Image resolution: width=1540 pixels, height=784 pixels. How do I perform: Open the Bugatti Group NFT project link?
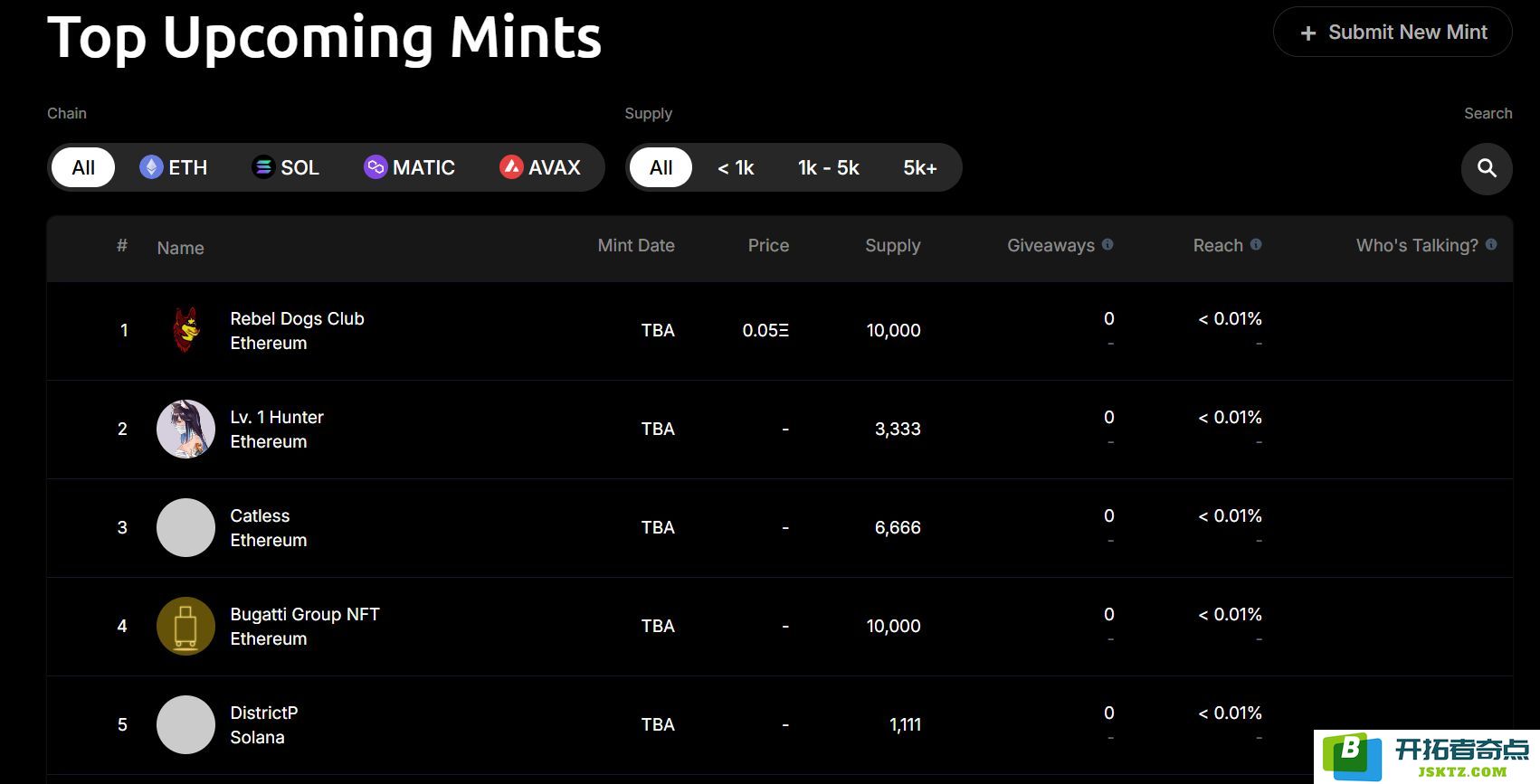305,614
